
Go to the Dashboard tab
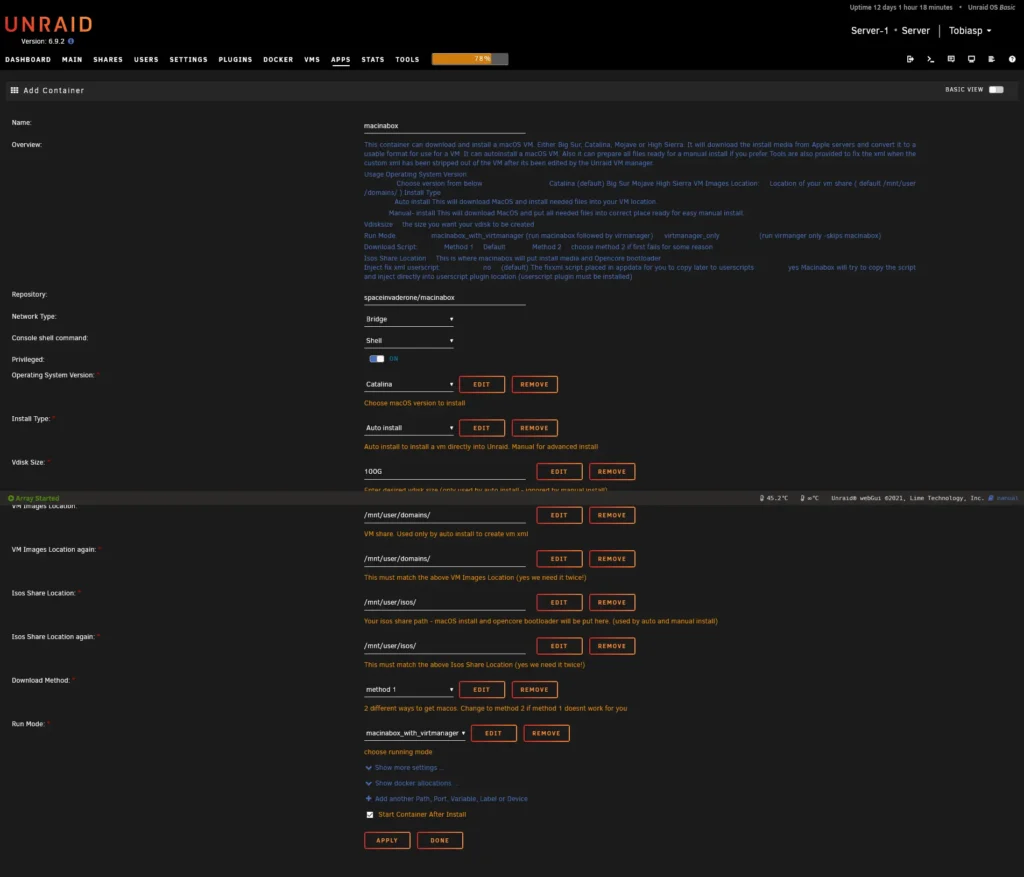[x=28, y=59]
